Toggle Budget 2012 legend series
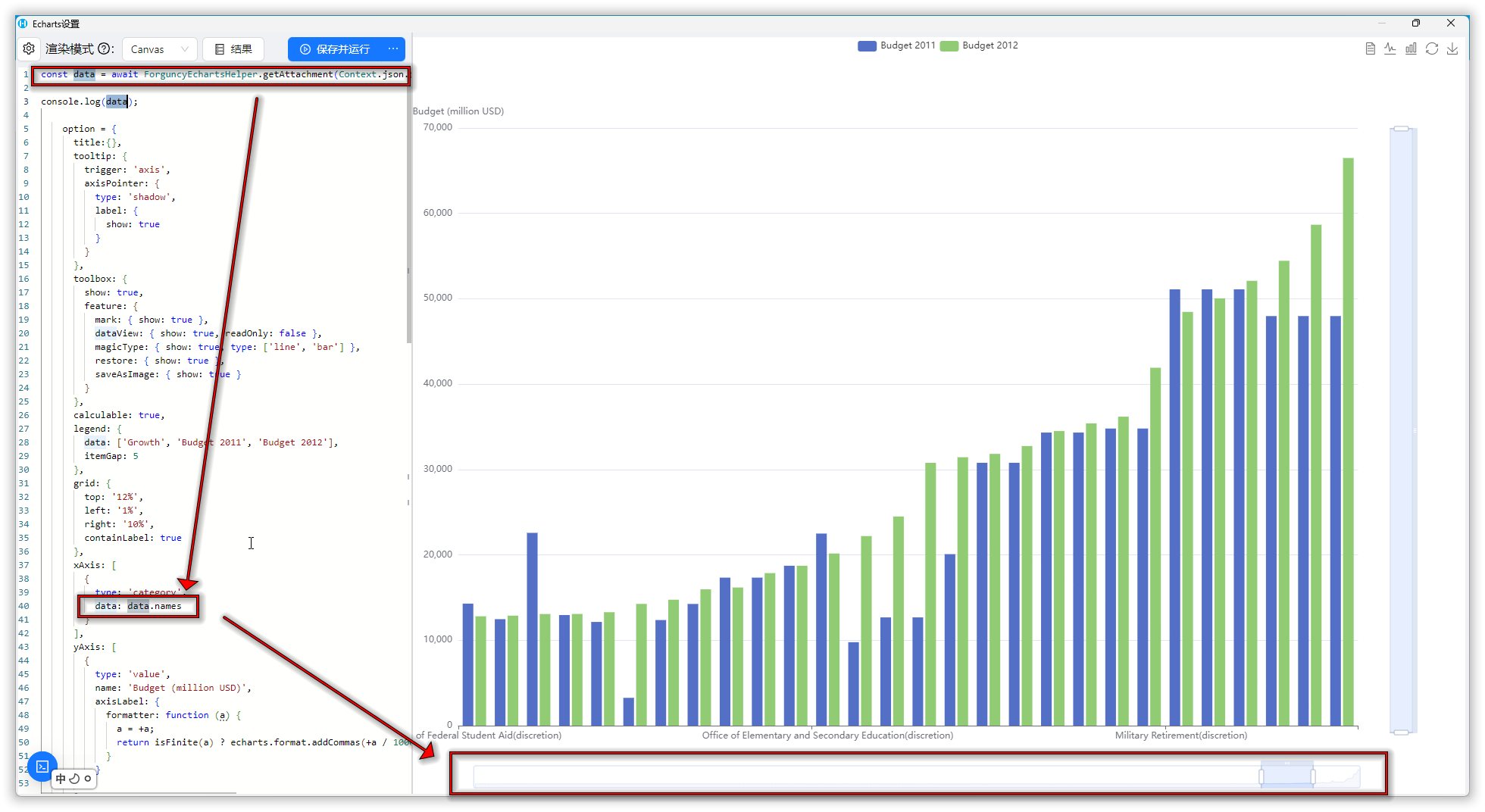Screen dimensions: 1485x812 pyautogui.click(x=979, y=45)
